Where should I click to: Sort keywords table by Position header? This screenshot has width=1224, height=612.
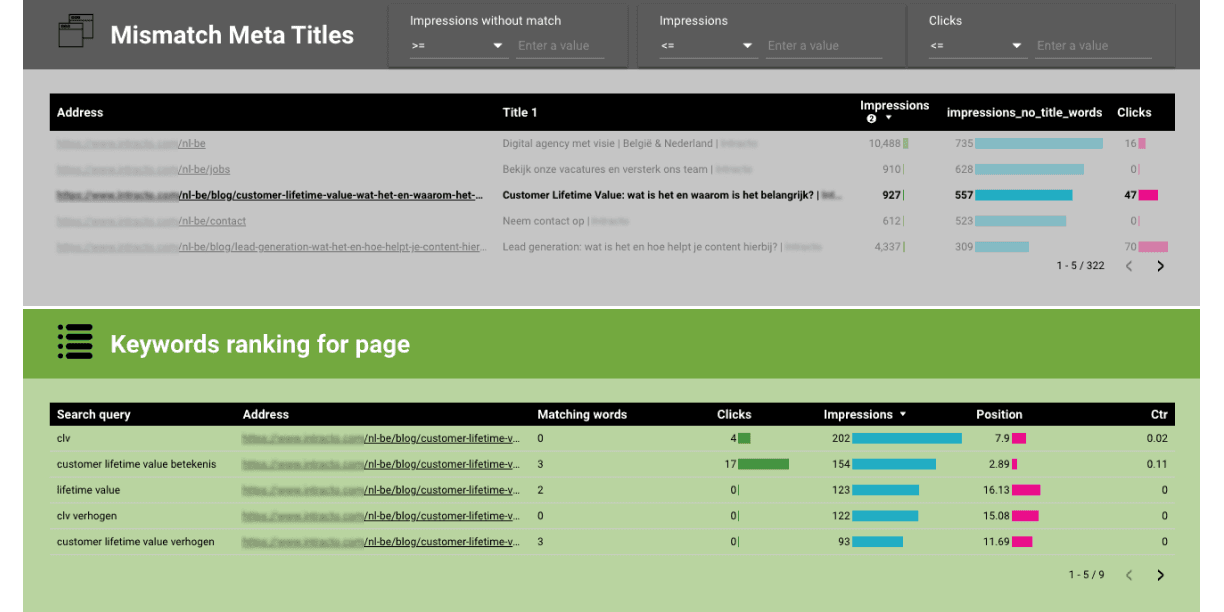(x=999, y=415)
